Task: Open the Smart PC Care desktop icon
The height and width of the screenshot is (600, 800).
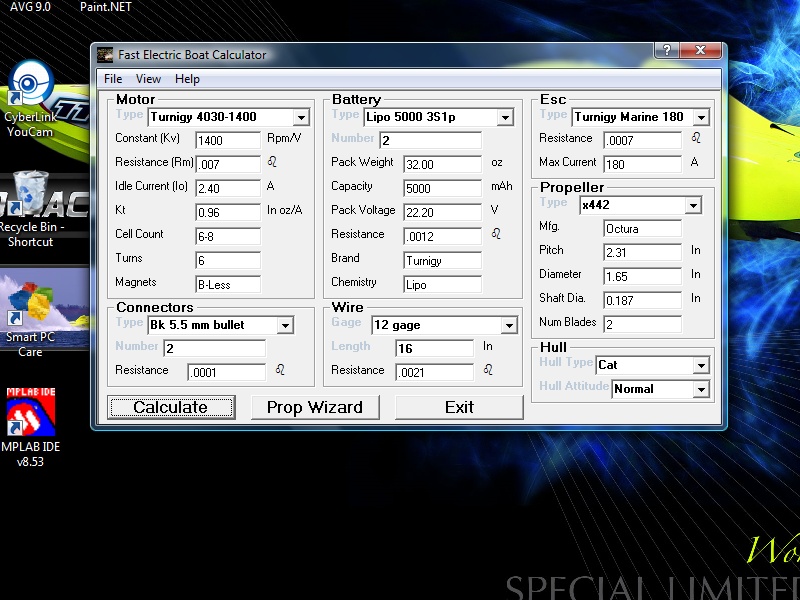Action: click(x=30, y=303)
